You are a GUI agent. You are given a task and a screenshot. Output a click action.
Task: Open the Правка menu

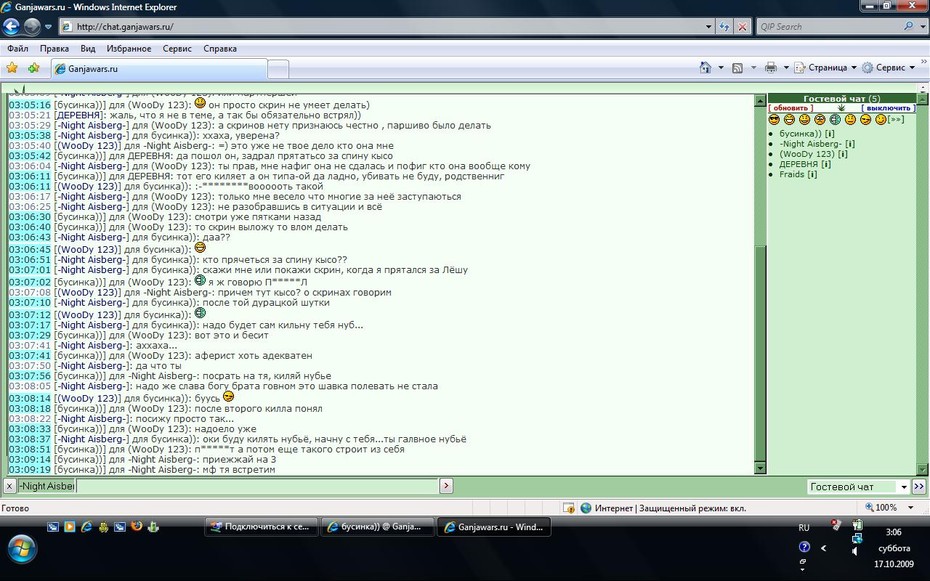tap(54, 49)
